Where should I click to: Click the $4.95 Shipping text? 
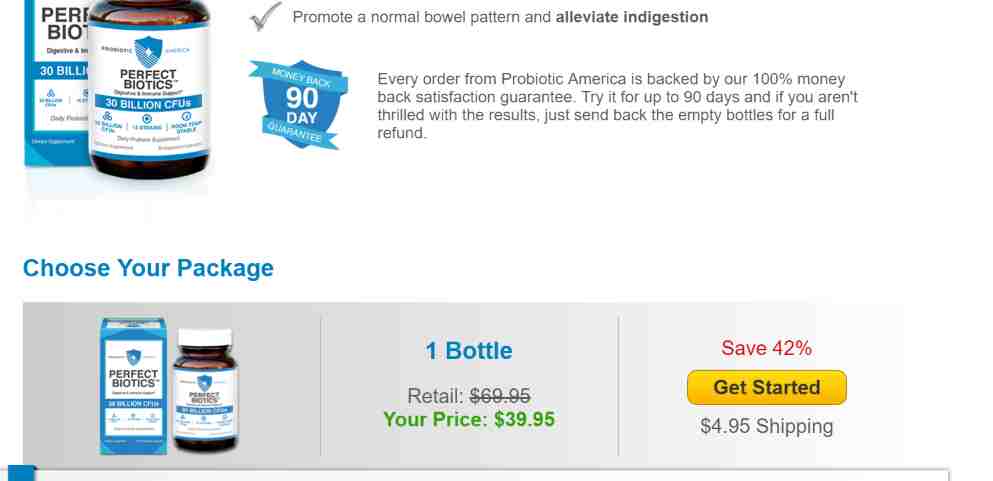click(766, 427)
